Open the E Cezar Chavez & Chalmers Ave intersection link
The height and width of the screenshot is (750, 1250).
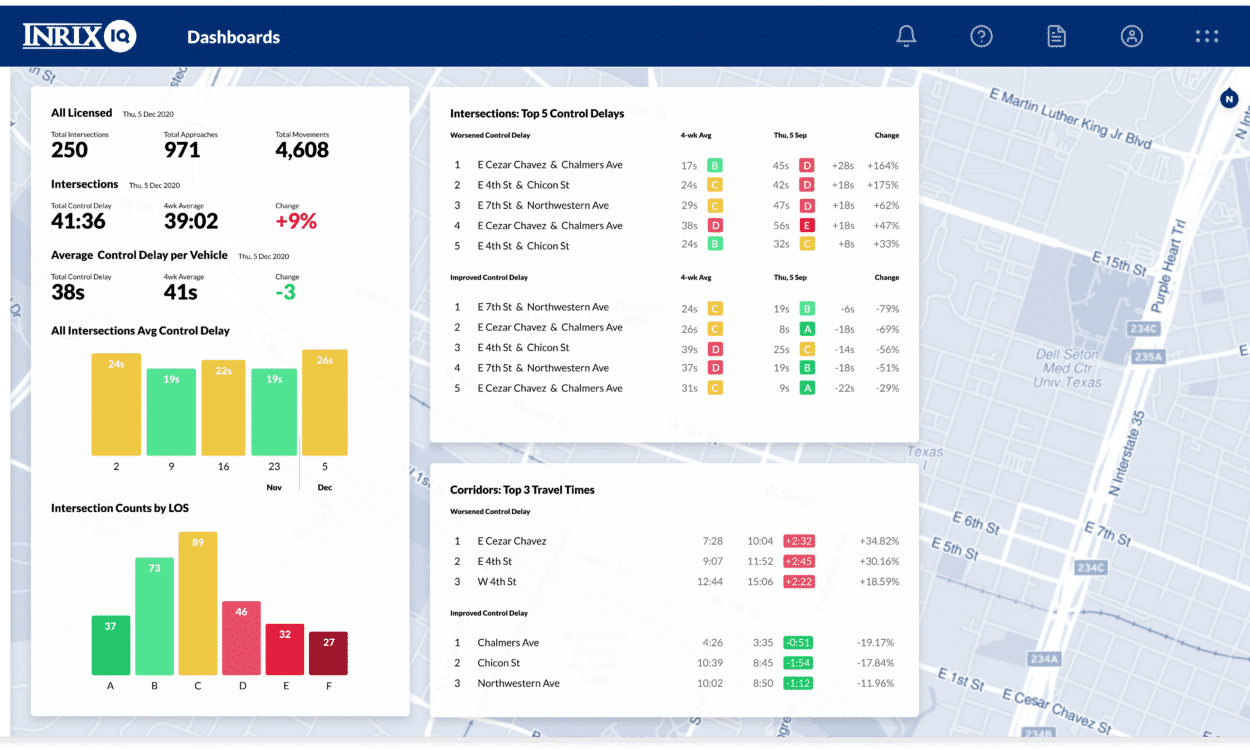(x=548, y=164)
